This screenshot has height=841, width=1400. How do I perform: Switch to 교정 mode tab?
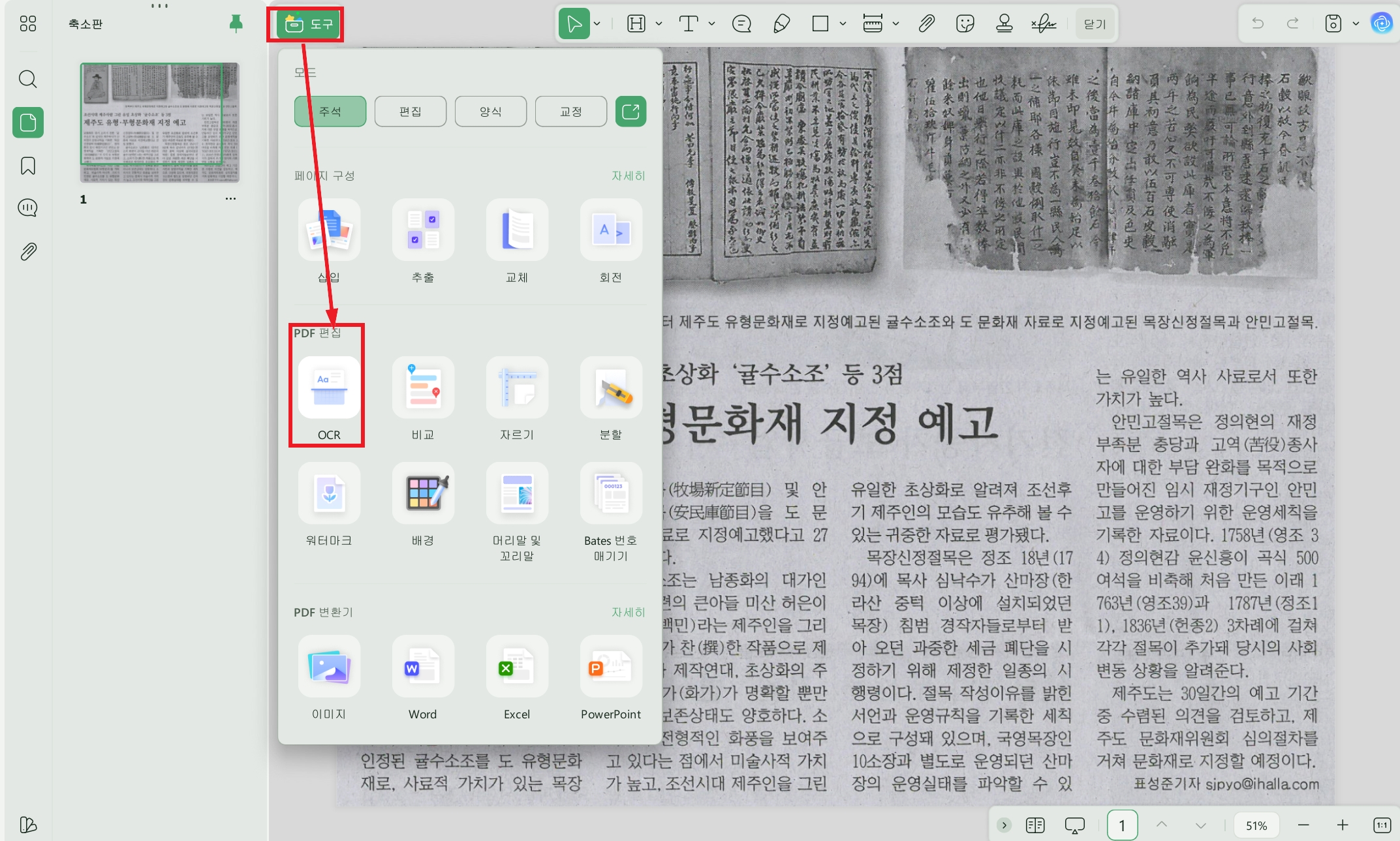[571, 112]
